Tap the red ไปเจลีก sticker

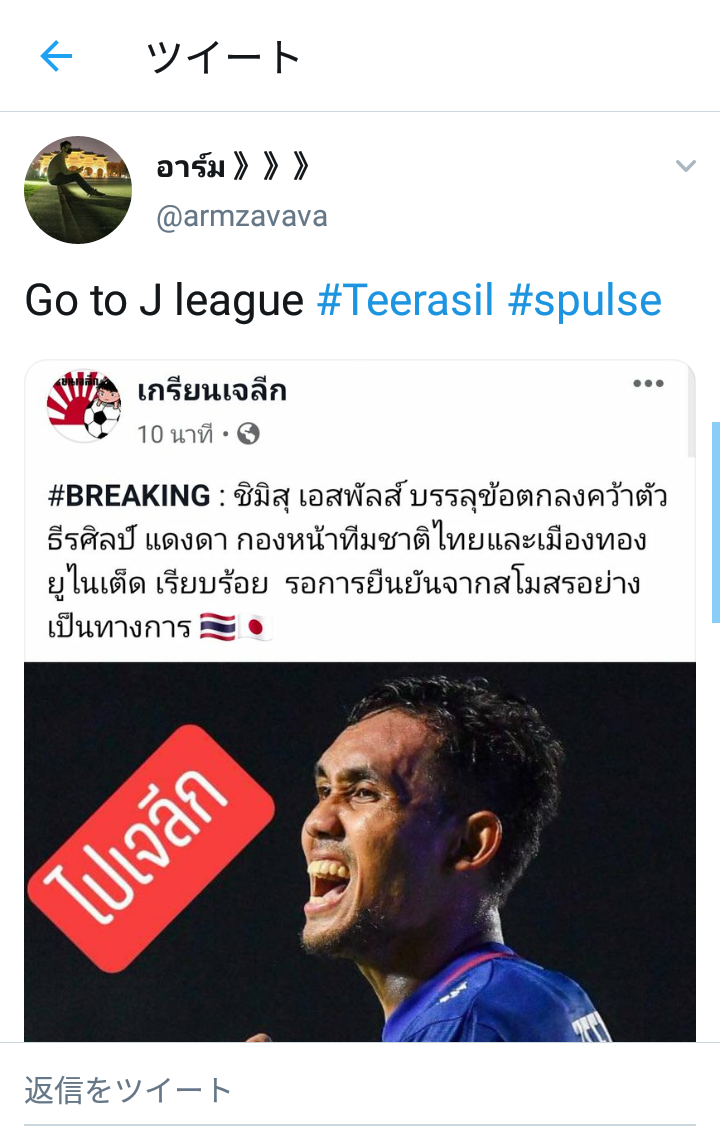point(151,848)
